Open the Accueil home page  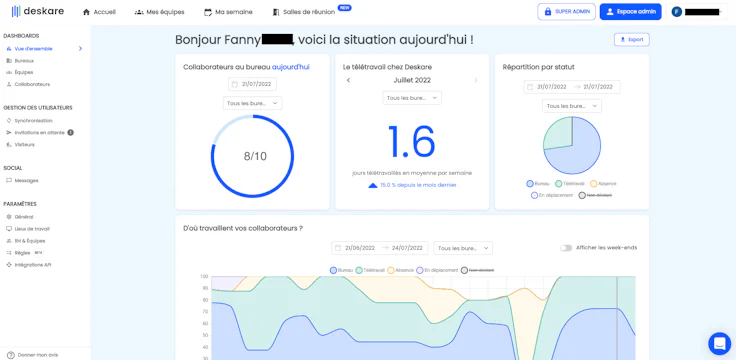tap(99, 12)
